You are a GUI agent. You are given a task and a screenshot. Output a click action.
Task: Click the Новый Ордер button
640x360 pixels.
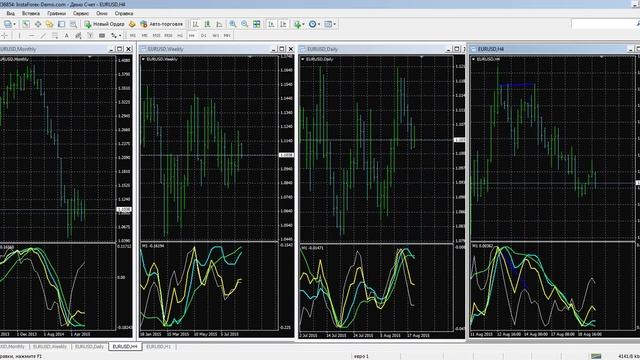click(104, 24)
